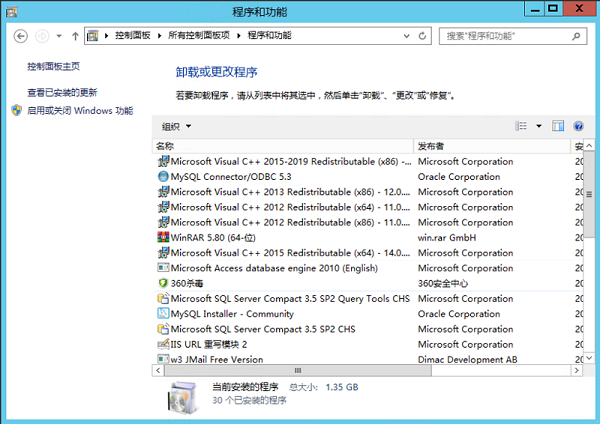Expand arrow after 控制面板 breadcrumb
This screenshot has width=600, height=424.
pyautogui.click(x=159, y=36)
